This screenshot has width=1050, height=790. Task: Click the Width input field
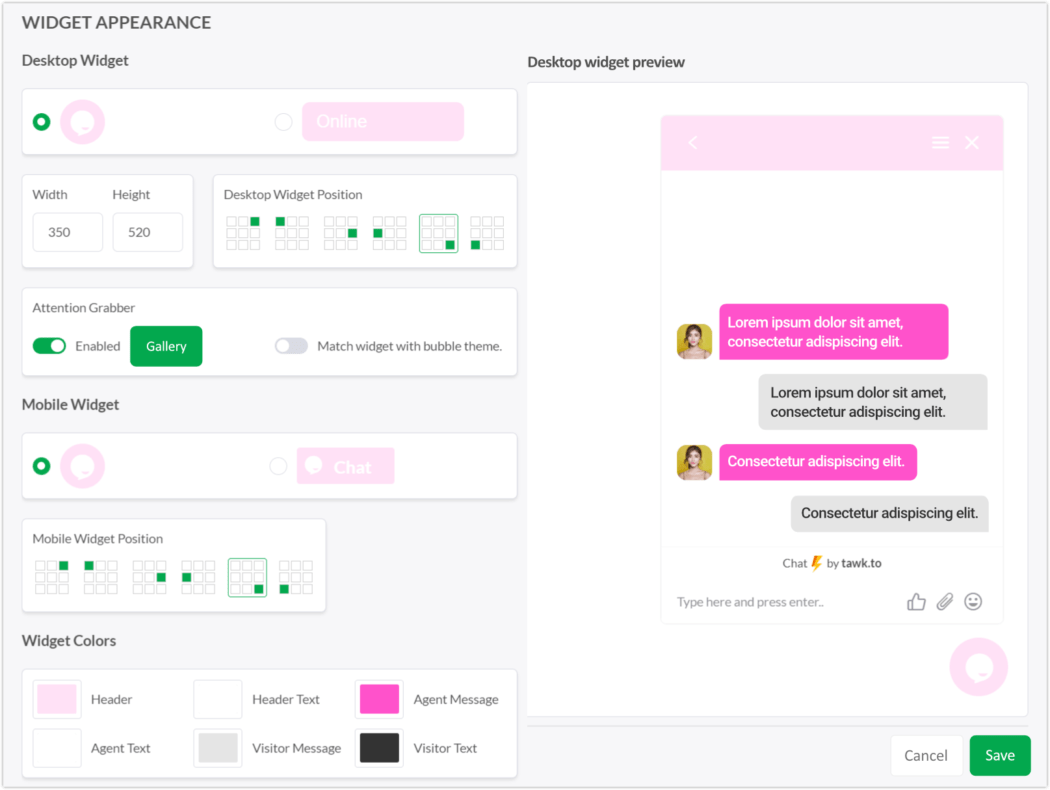(68, 232)
